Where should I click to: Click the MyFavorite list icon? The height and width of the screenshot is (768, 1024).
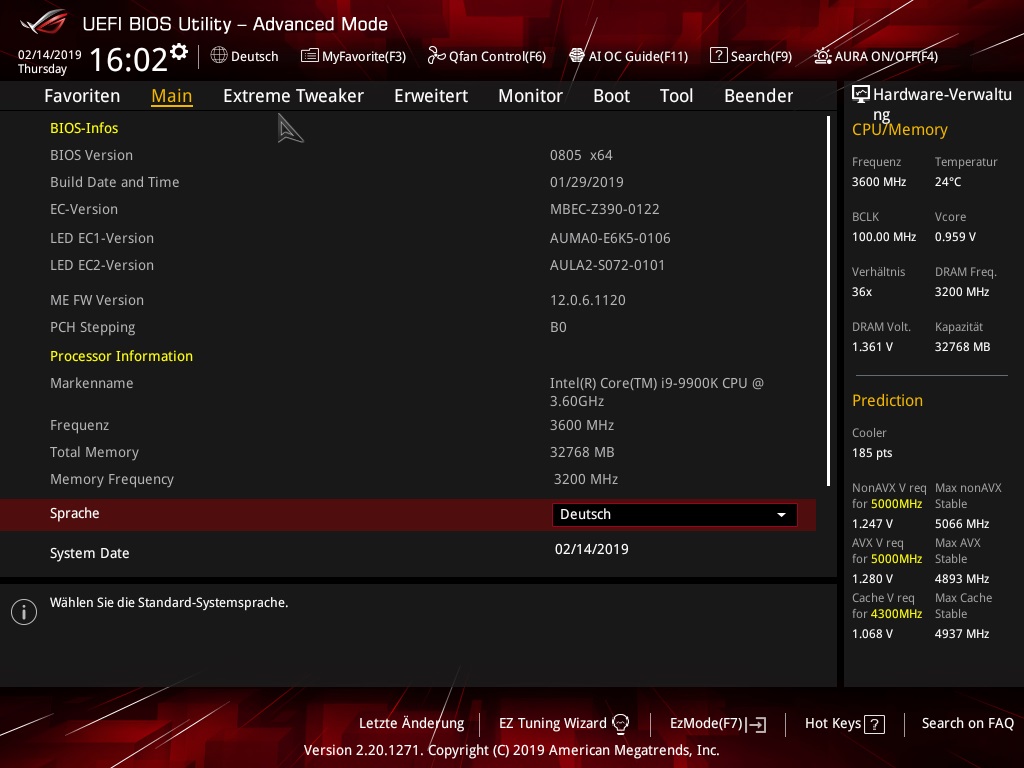(x=310, y=56)
